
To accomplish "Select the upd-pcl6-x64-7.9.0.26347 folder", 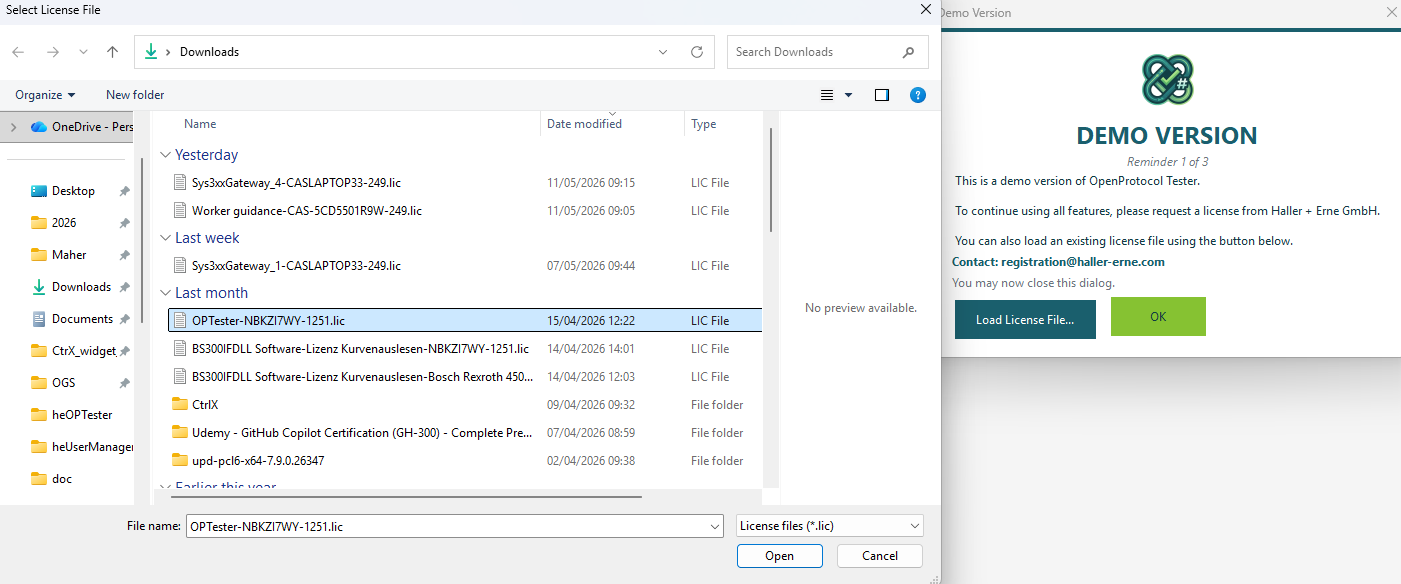I will (464, 461).
